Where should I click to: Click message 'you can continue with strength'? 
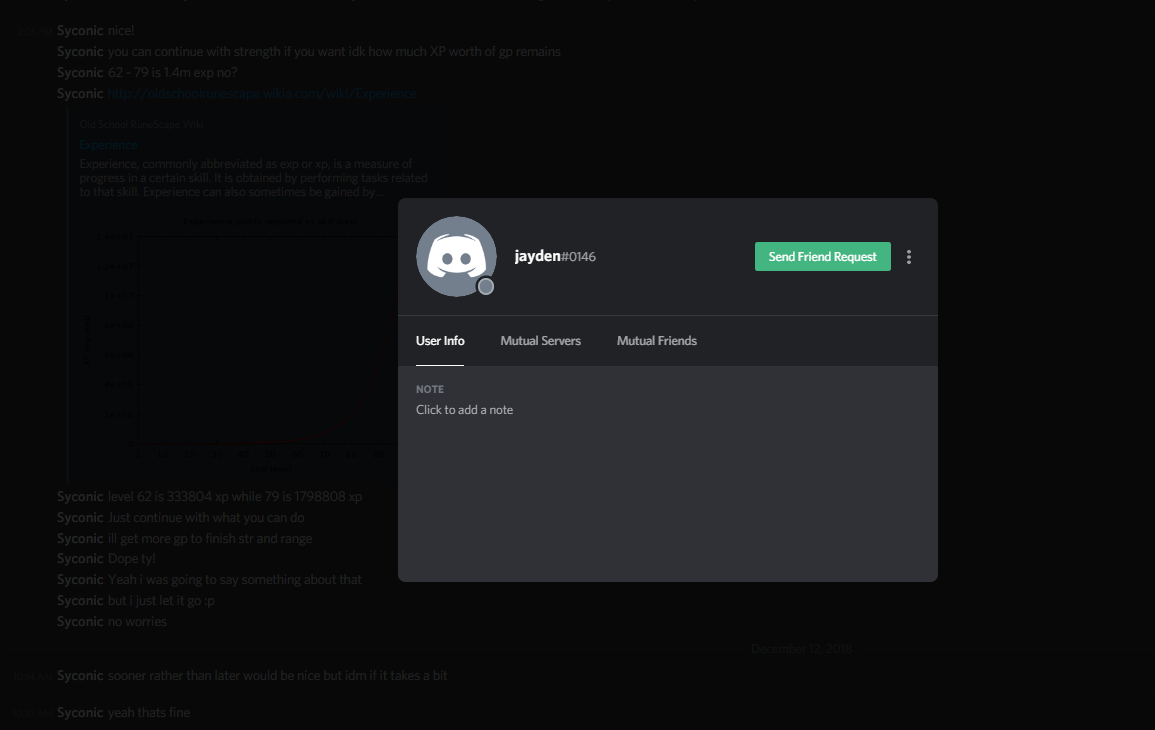pos(334,52)
